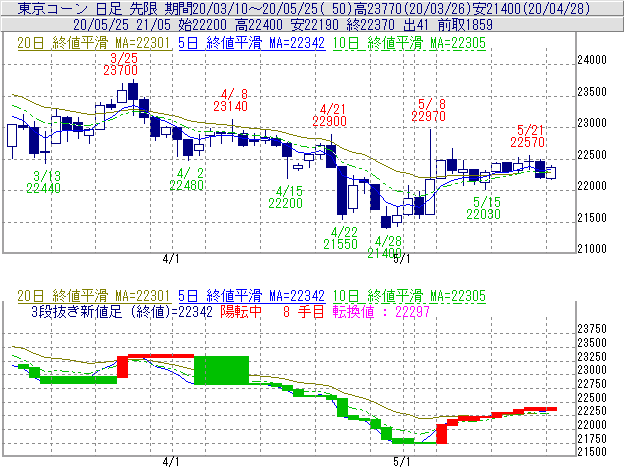Click the 4/1 date label under candlestick chart
Image resolution: width=624 pixels, height=474 pixels.
coord(171,259)
